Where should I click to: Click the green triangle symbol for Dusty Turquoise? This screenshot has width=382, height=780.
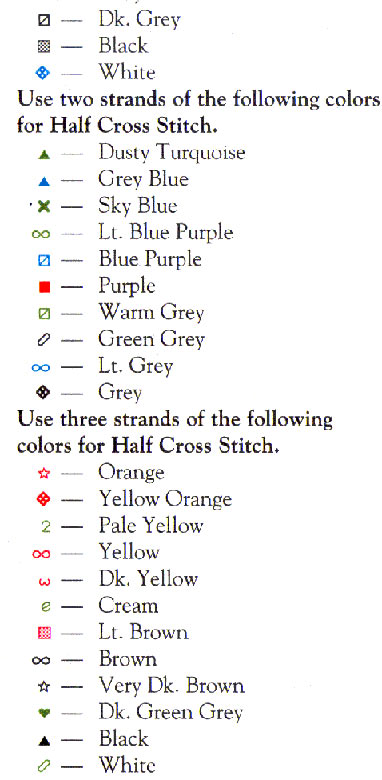pos(44,155)
